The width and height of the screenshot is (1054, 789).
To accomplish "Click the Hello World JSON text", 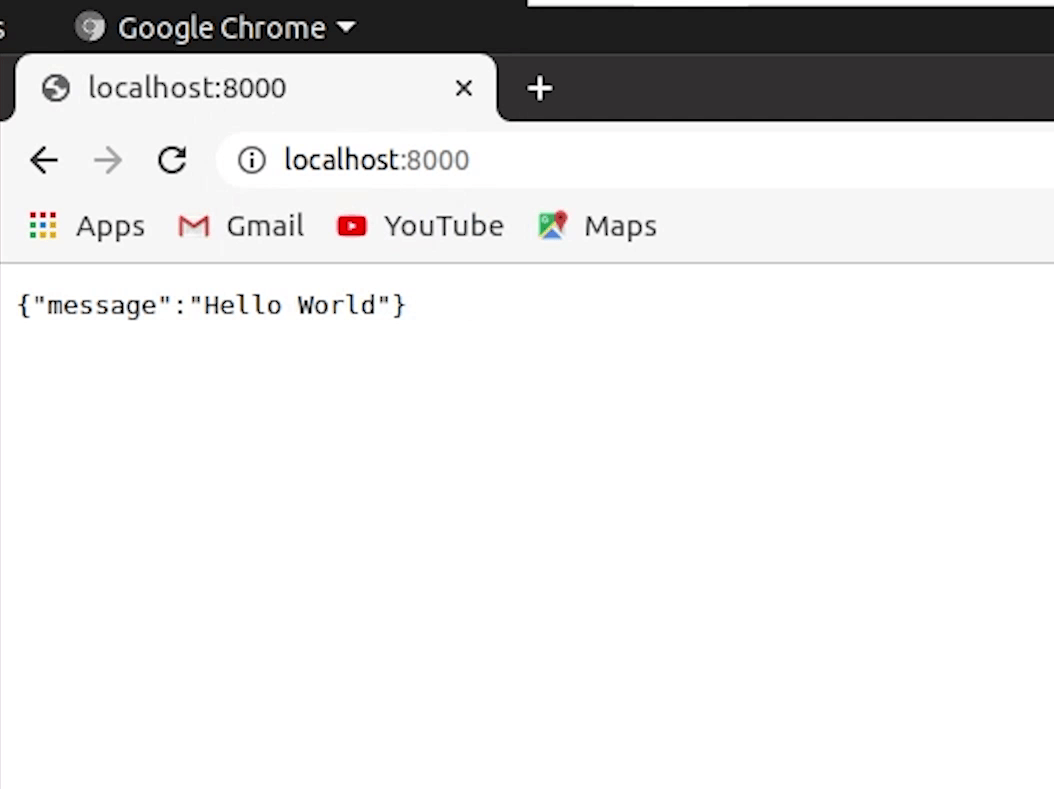I will coord(212,305).
